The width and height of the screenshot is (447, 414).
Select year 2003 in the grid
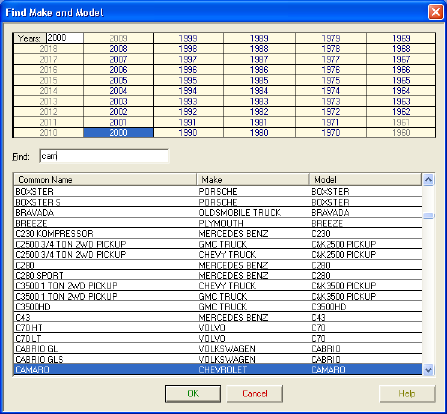coord(118,101)
